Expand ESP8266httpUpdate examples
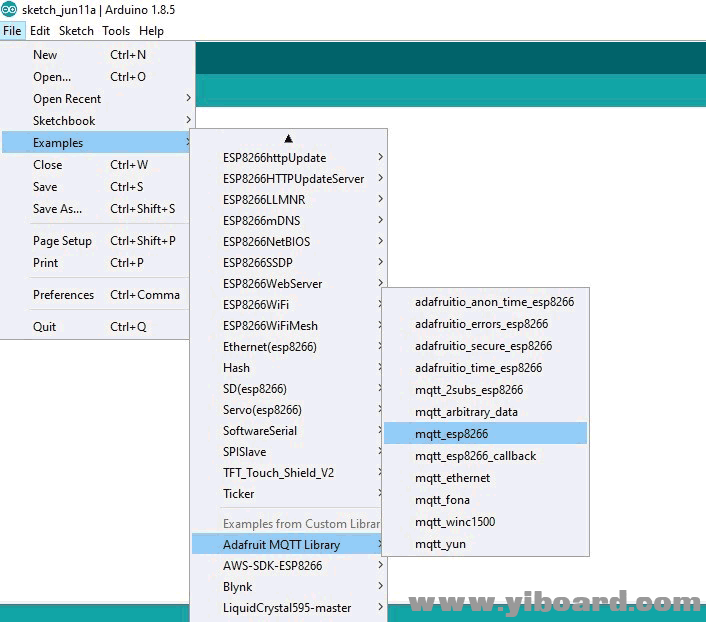Viewport: 706px width, 622px height. click(x=289, y=158)
